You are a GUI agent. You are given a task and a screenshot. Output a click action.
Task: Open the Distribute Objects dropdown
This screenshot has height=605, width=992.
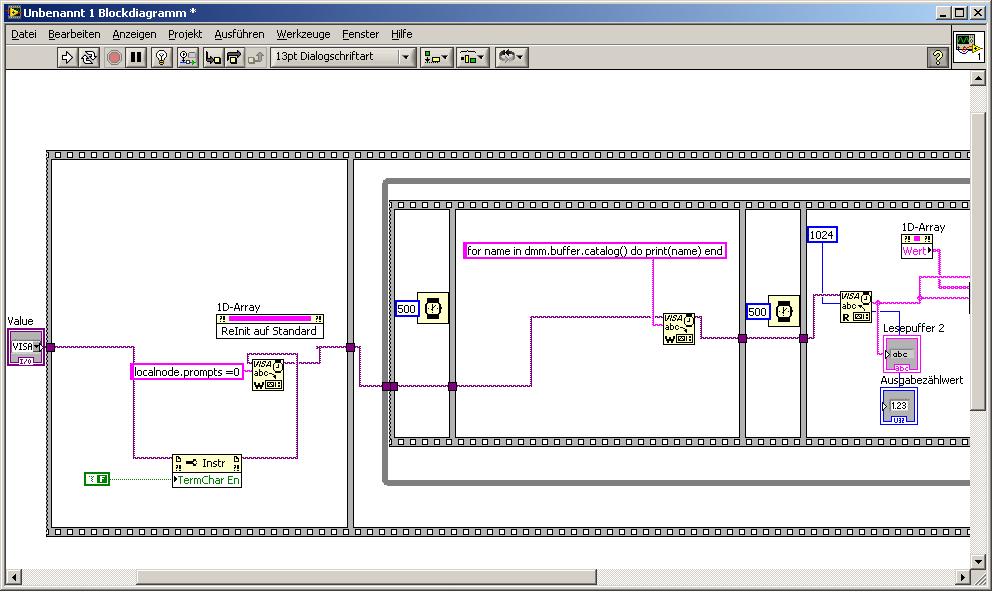click(x=473, y=58)
